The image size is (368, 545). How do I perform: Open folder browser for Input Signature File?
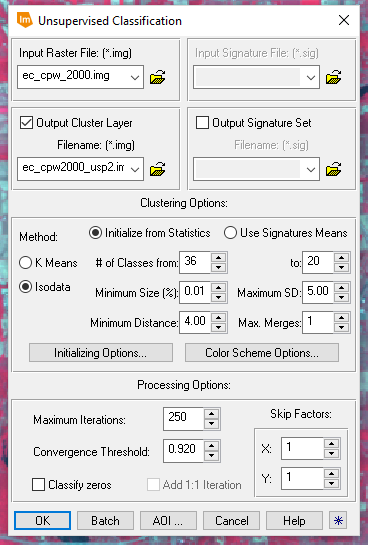[334, 77]
